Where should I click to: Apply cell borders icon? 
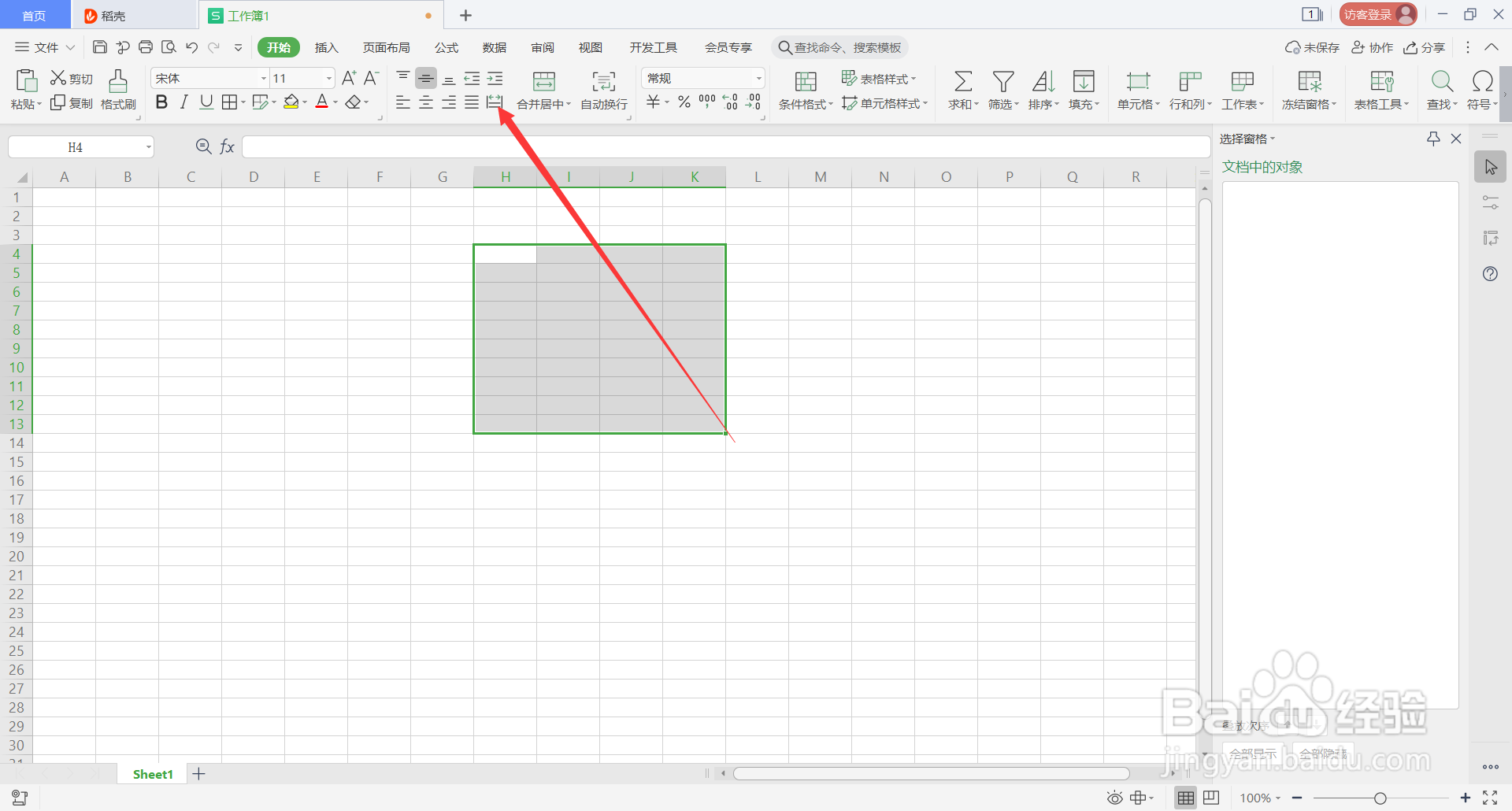[229, 102]
